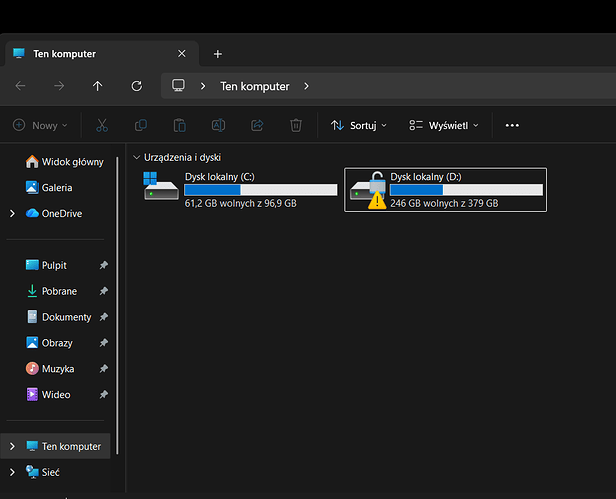Expand the OneDrive tree node
The width and height of the screenshot is (616, 499).
coord(12,213)
